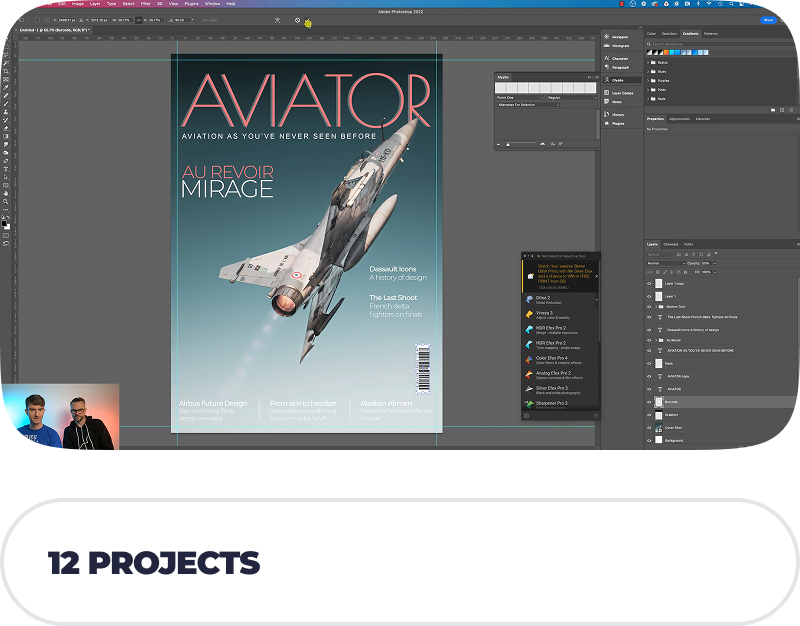This screenshot has height=626, width=800.
Task: Open the Layer Comps panel
Action: coord(618,93)
